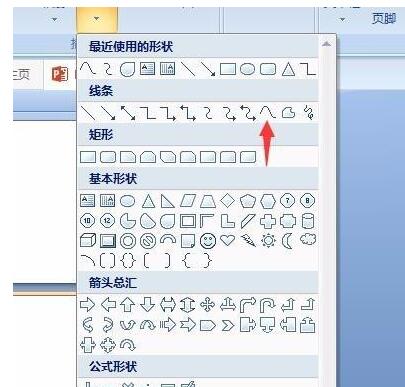This screenshot has height=387, width=405.
Task: Pick Quad Arrow in 箭头总汇
Action: (208, 305)
